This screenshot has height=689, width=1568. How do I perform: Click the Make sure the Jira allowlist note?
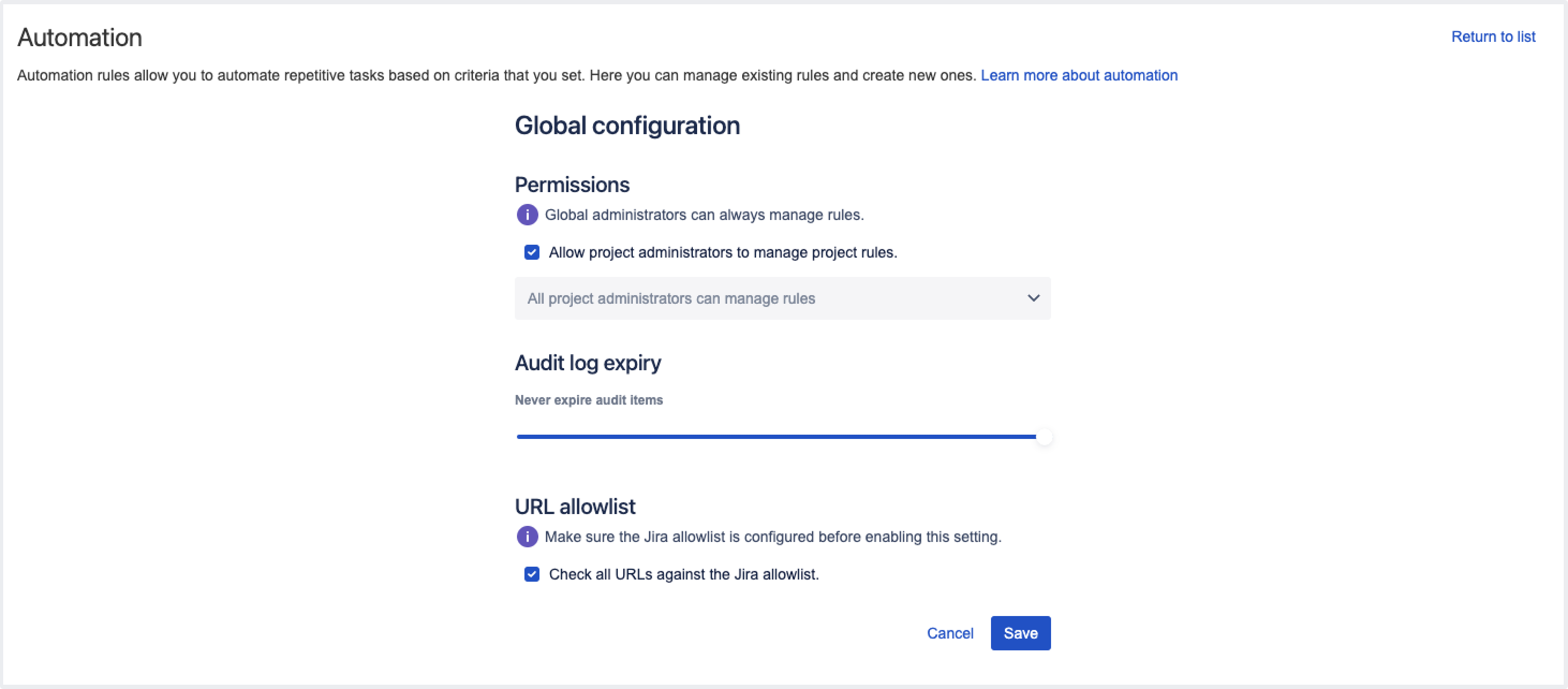click(773, 537)
